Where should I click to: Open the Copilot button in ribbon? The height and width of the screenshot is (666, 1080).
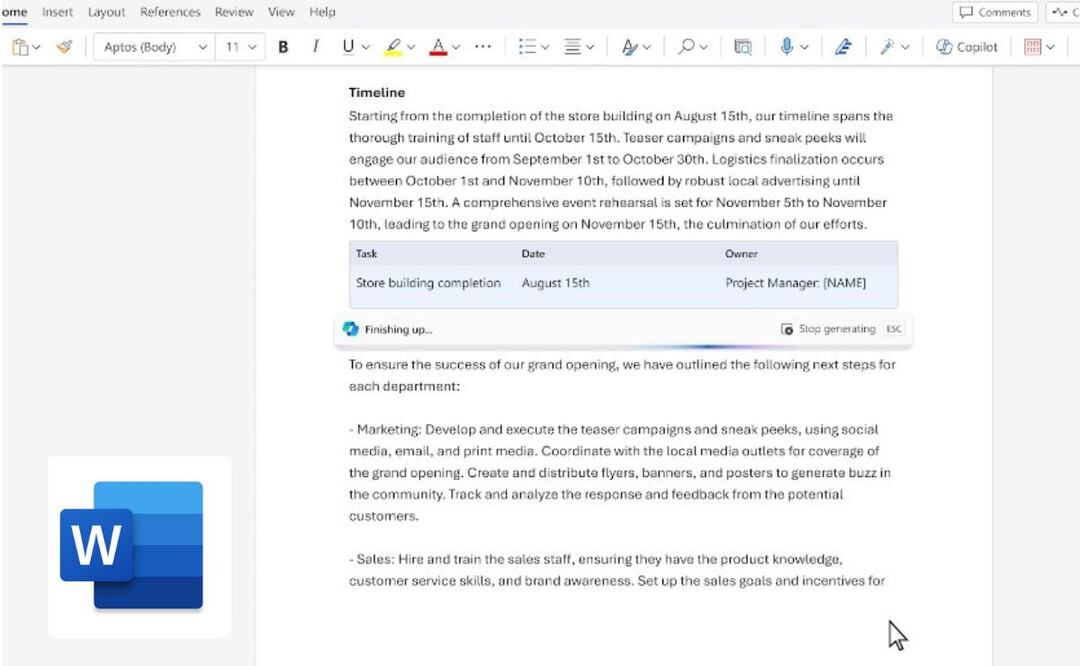967,47
